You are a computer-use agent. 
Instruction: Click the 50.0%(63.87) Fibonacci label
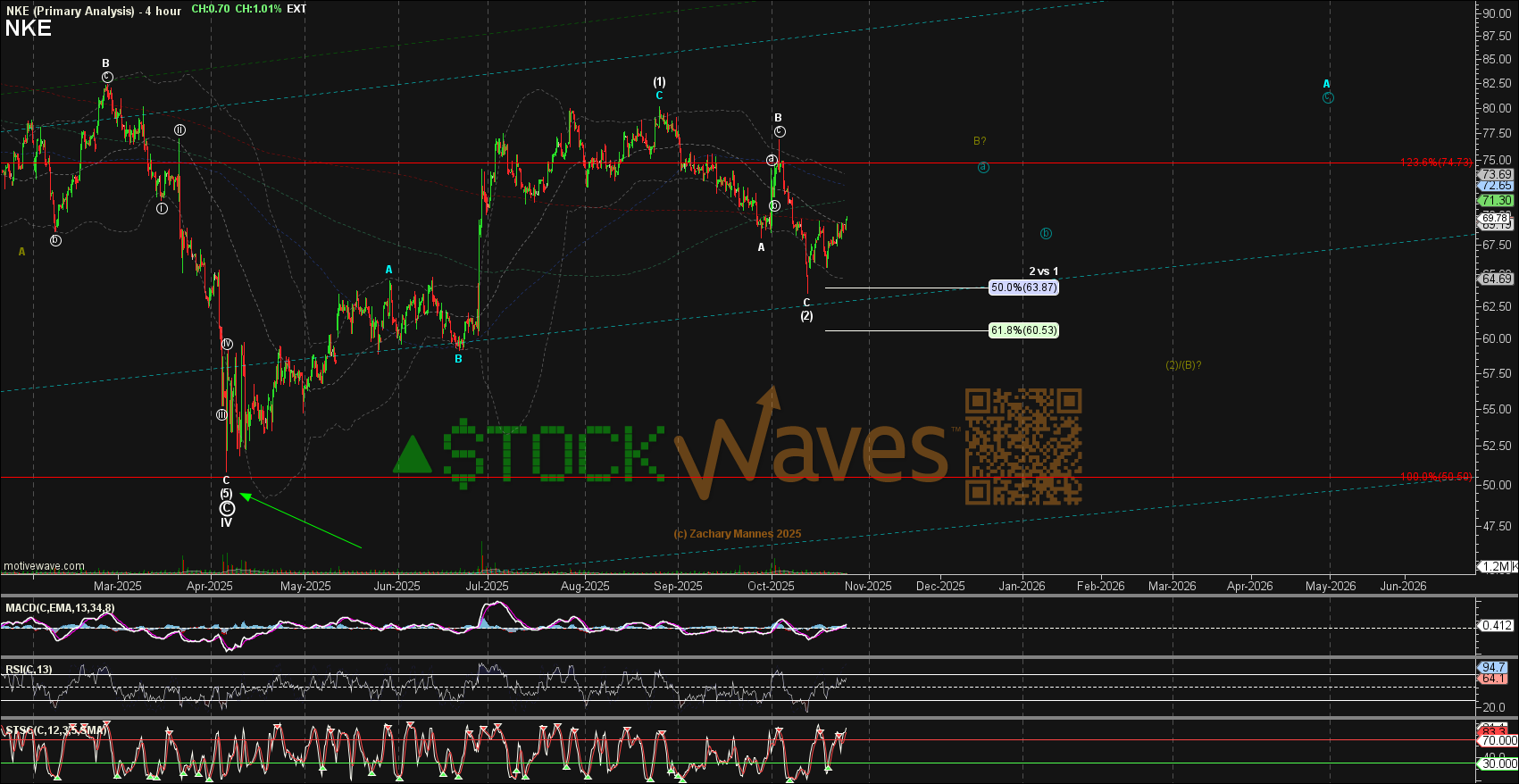1023,288
